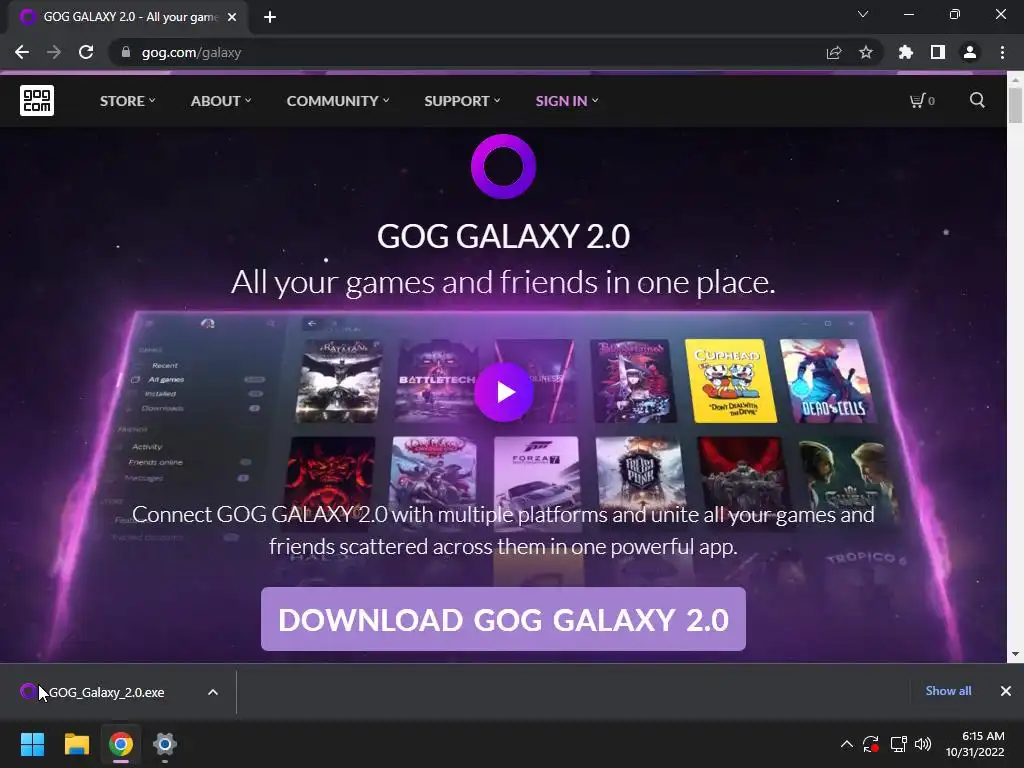1024x768 pixels.
Task: Open volume speaker tray icon
Action: coord(923,744)
